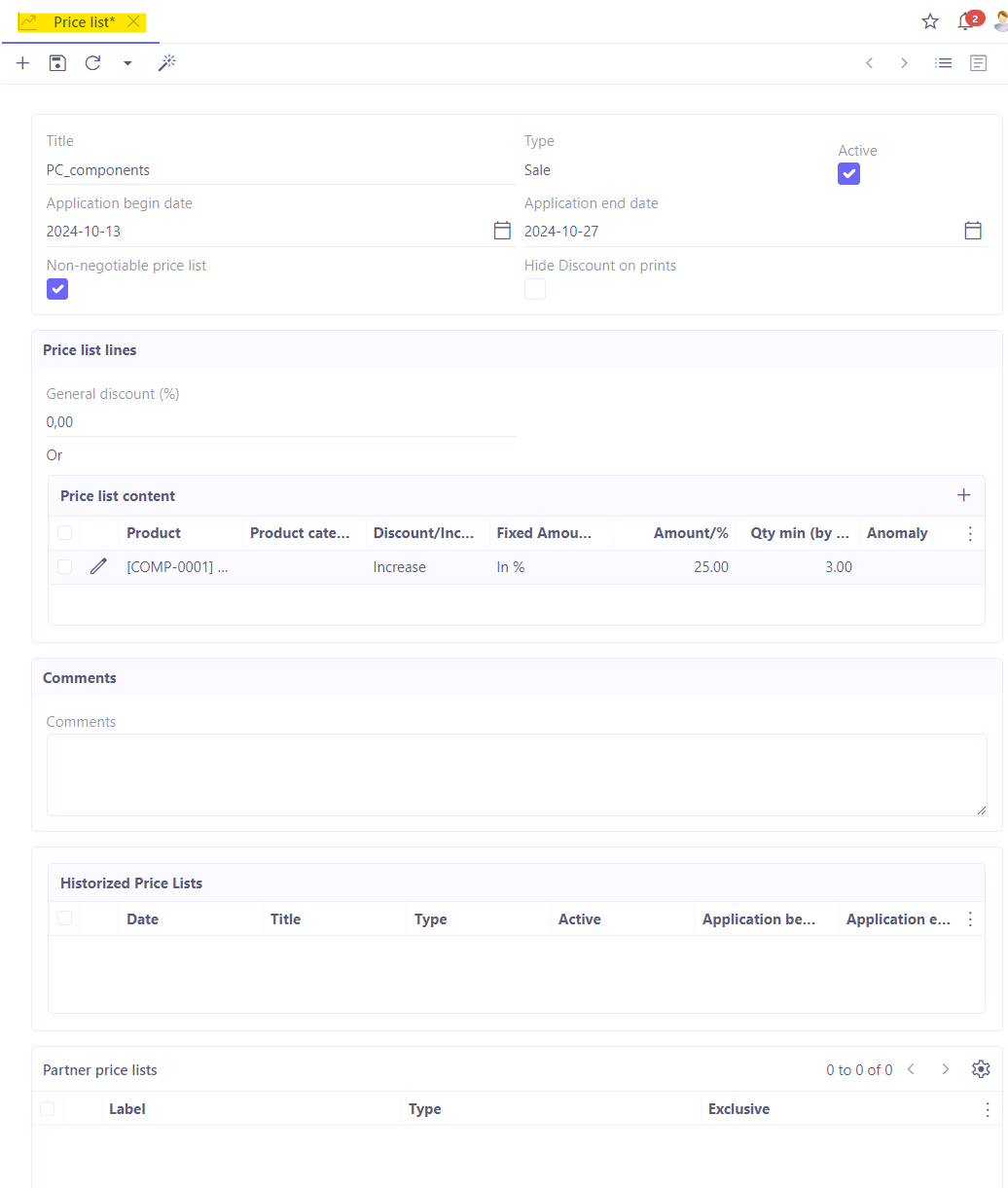This screenshot has height=1188, width=1008.
Task: Click inside the Comments text area
Action: click(516, 774)
